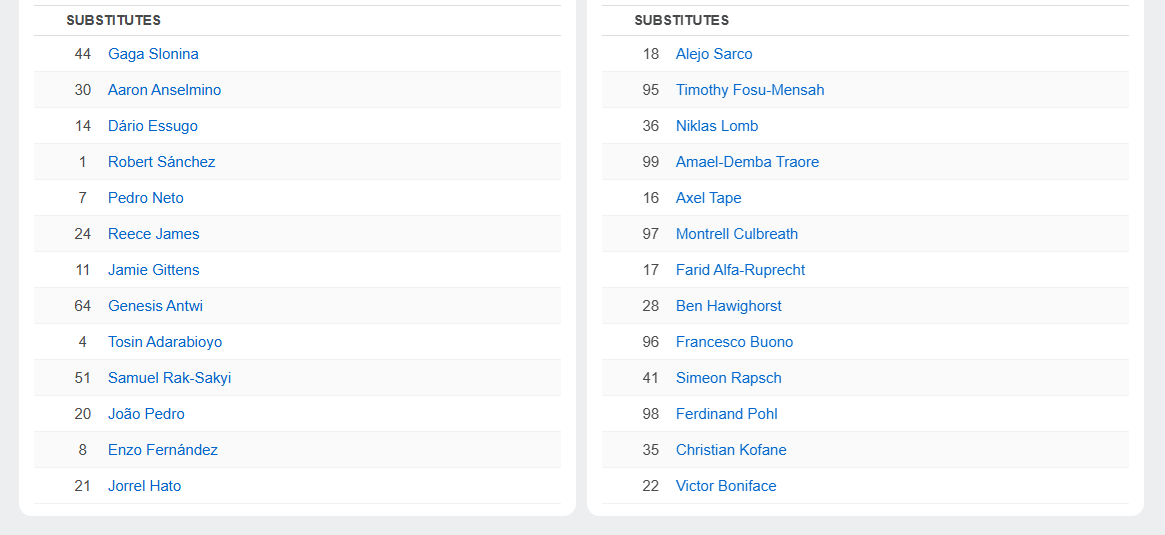Screen dimensions: 1165x535
Task: Click Francesco Buono's name
Action: pos(734,342)
